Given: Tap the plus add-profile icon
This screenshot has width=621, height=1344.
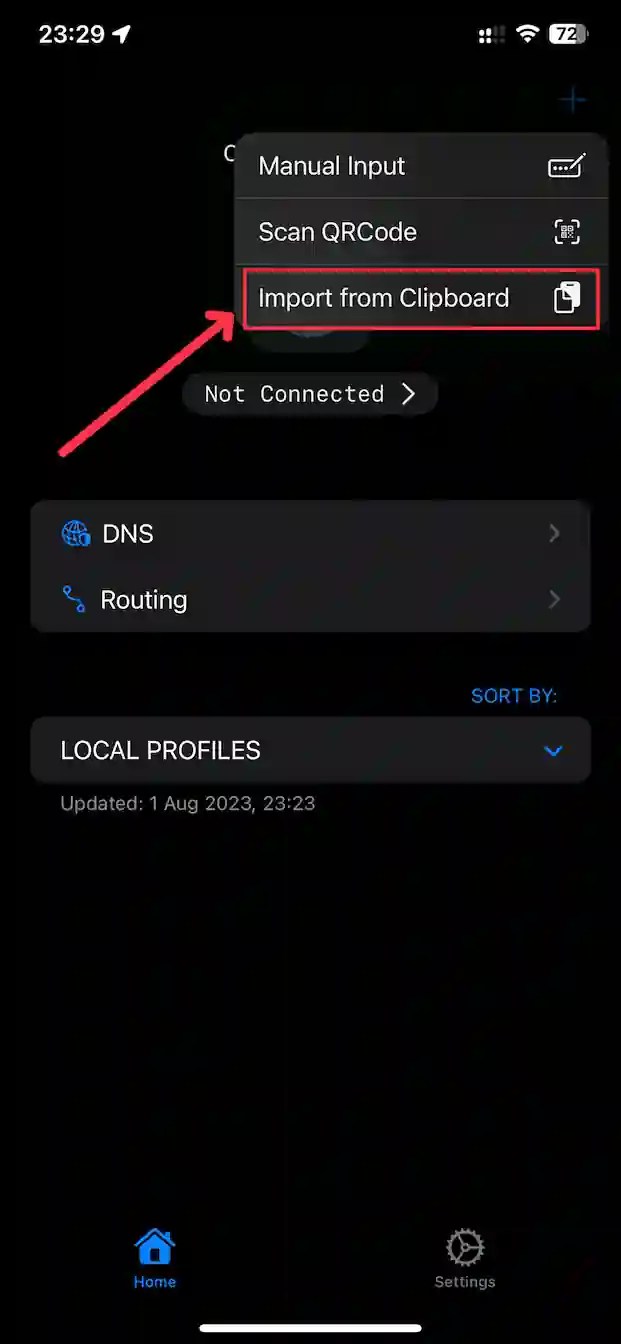Looking at the screenshot, I should (573, 100).
